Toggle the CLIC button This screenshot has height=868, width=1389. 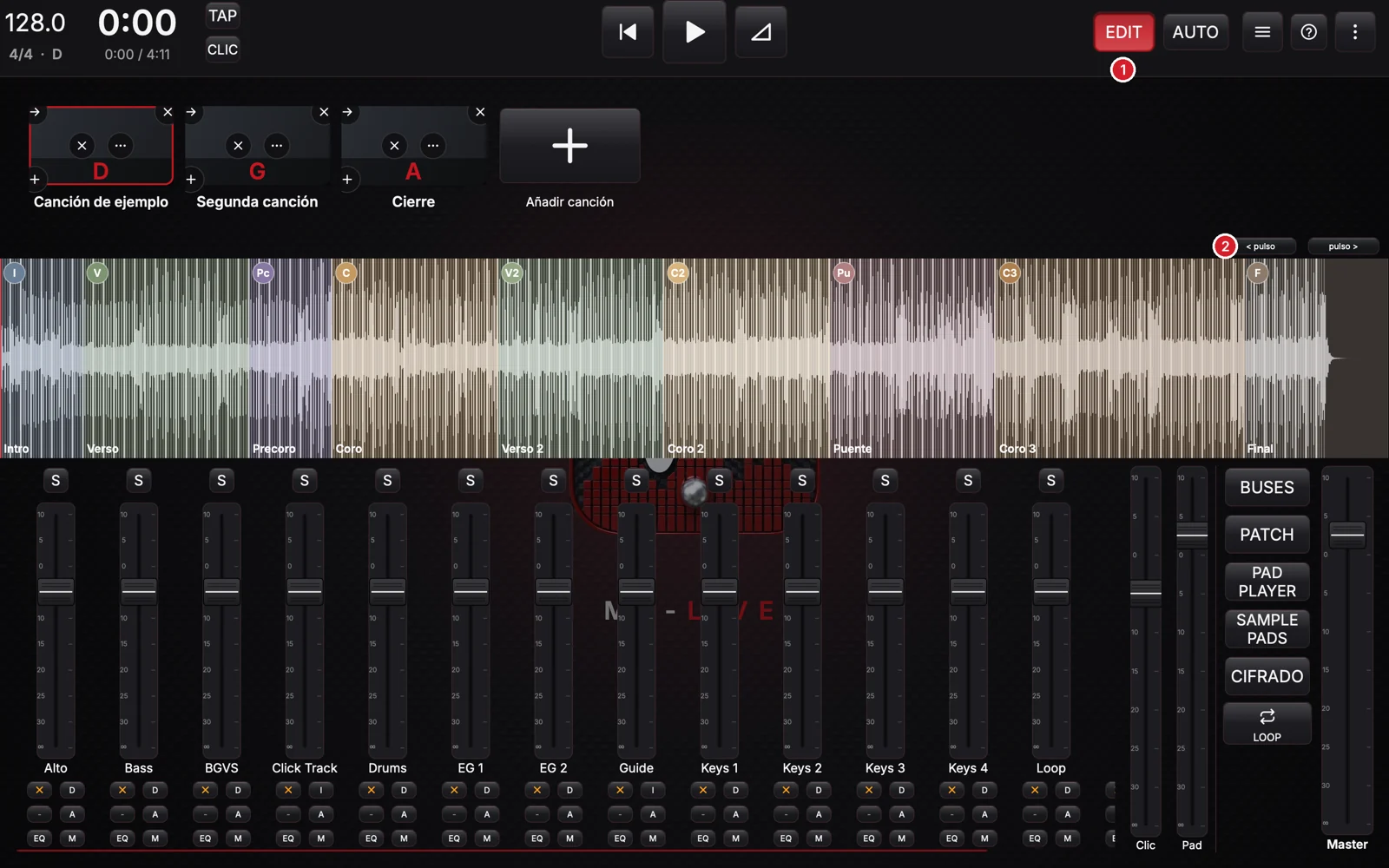tap(222, 49)
